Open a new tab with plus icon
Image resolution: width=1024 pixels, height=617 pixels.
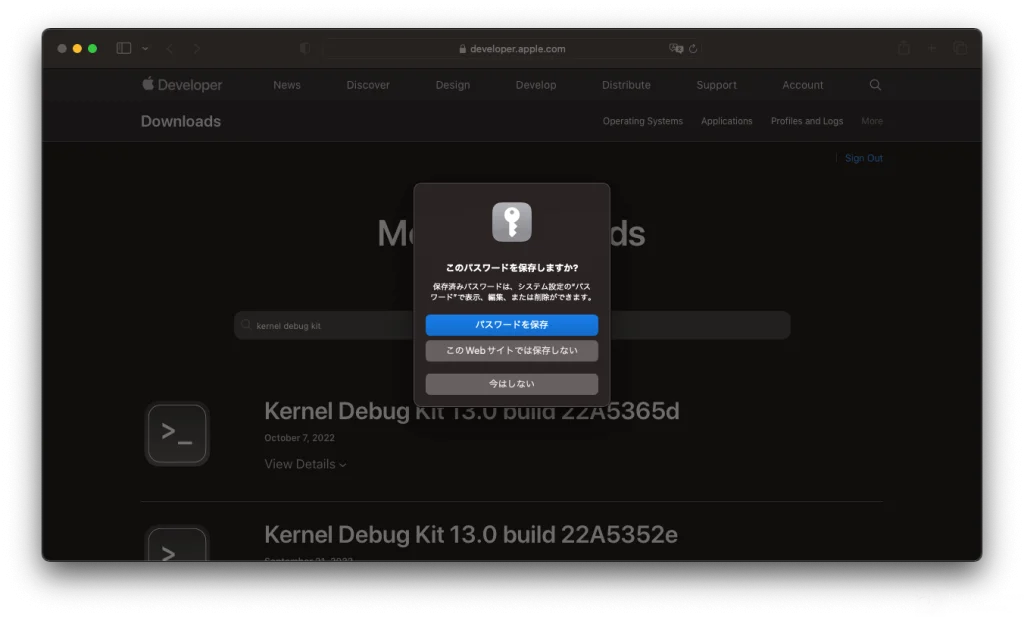click(x=932, y=48)
